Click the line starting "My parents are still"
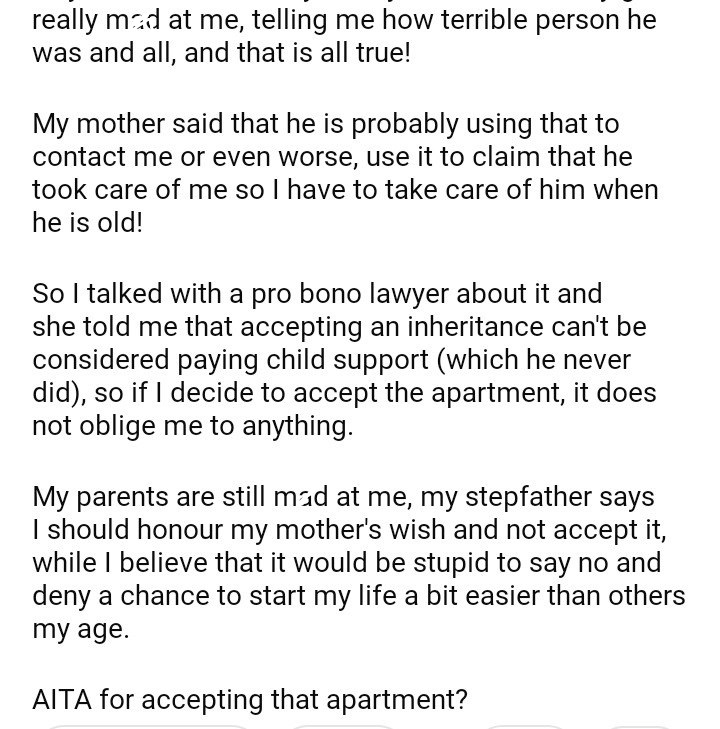This screenshot has width=720, height=729. [x=343, y=496]
